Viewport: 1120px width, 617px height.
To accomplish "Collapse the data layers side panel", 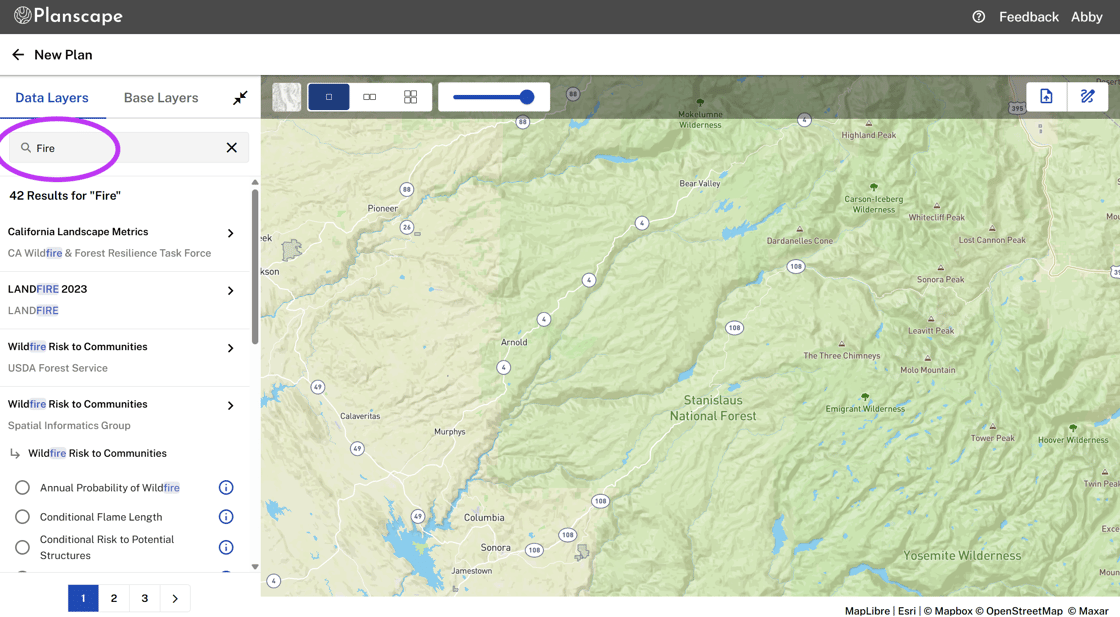I will [240, 98].
